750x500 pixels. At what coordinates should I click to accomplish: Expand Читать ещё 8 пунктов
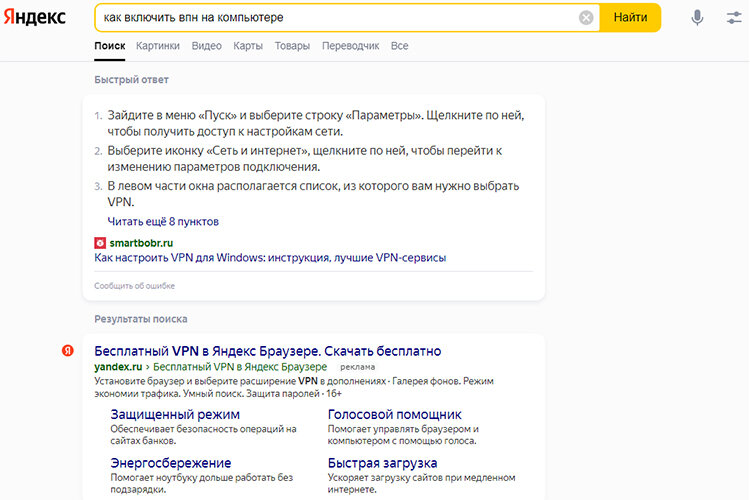pos(163,222)
